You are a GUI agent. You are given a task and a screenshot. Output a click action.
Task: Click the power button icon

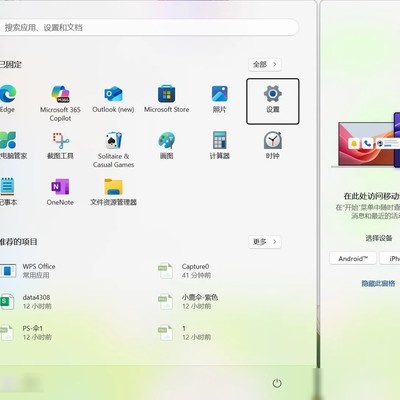tap(277, 383)
